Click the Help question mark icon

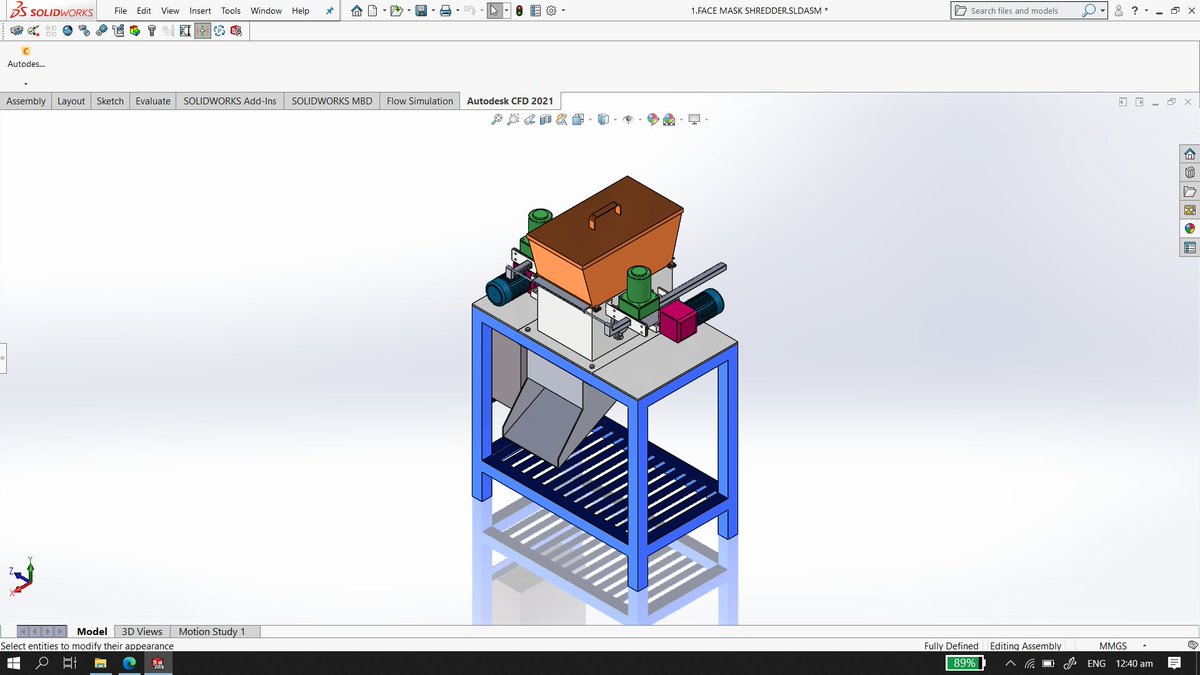tap(1134, 11)
